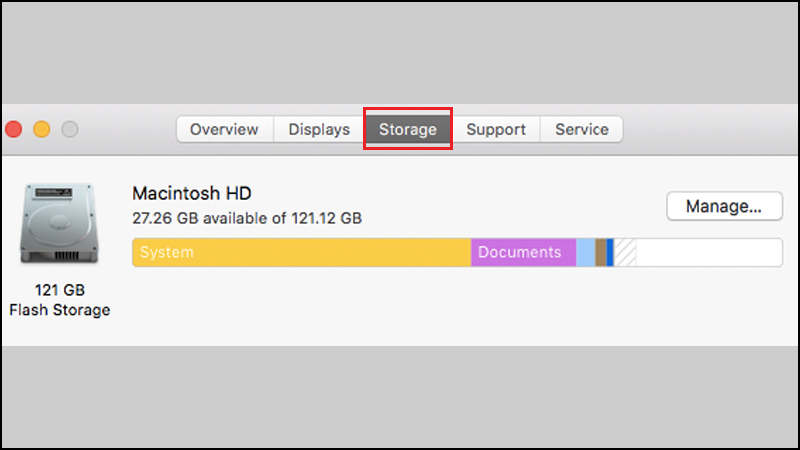The height and width of the screenshot is (450, 800).
Task: Click the gray disabled zoom window button
Action: point(70,129)
